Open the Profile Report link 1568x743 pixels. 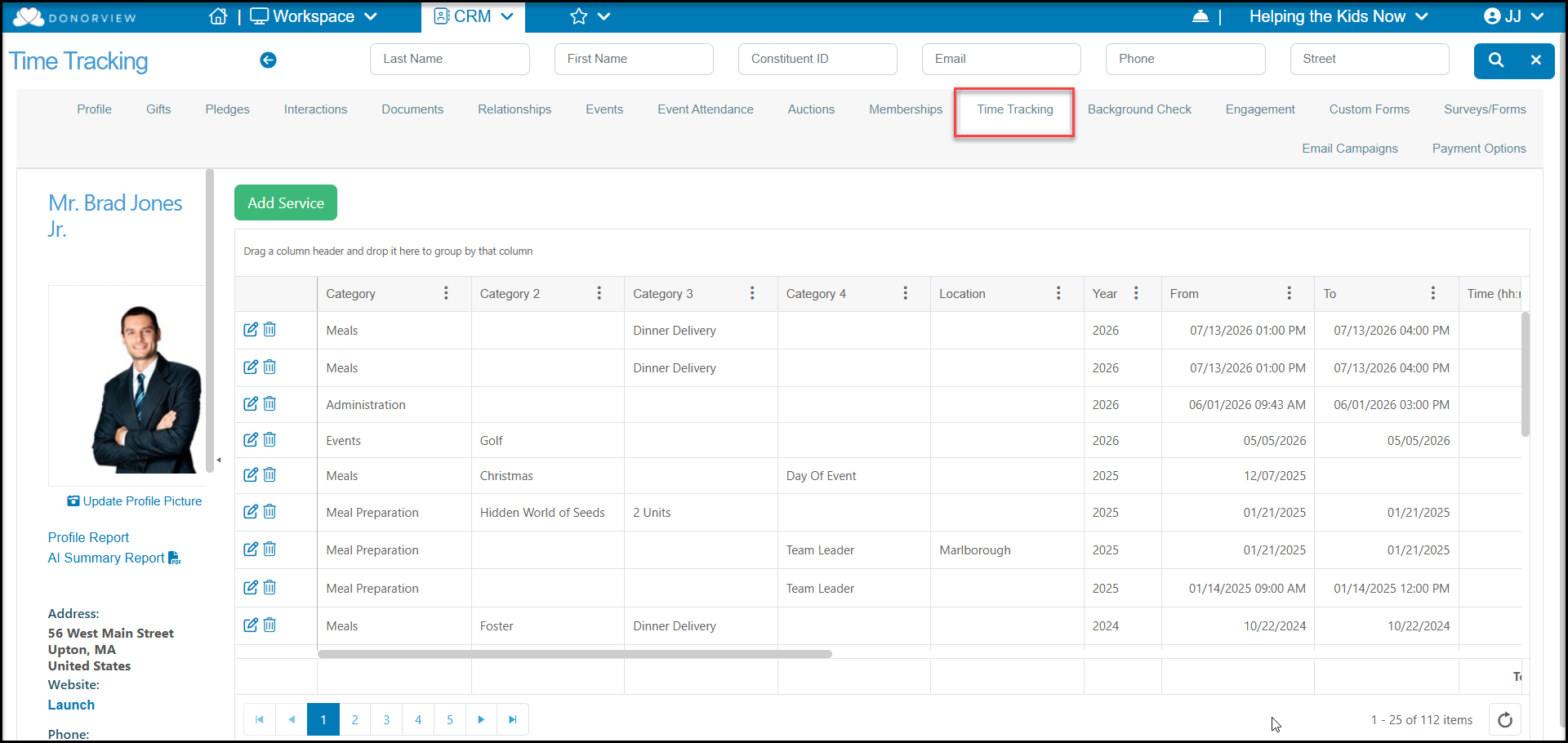[x=88, y=537]
